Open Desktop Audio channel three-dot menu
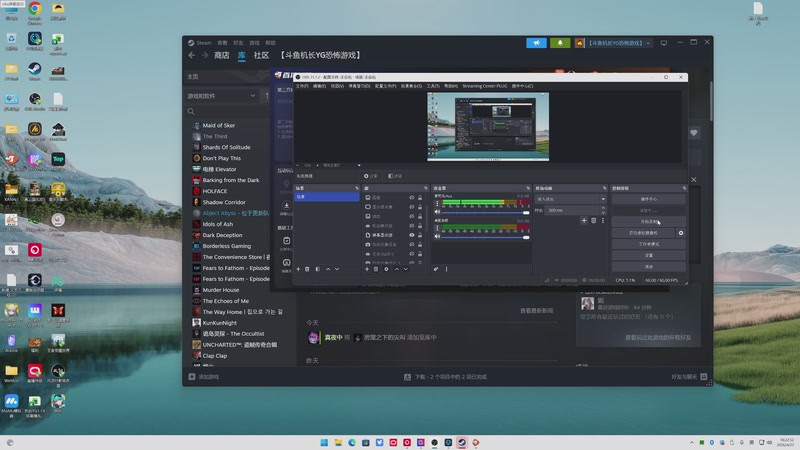Screen dimensions: 800x450 pyautogui.click(x=437, y=228)
